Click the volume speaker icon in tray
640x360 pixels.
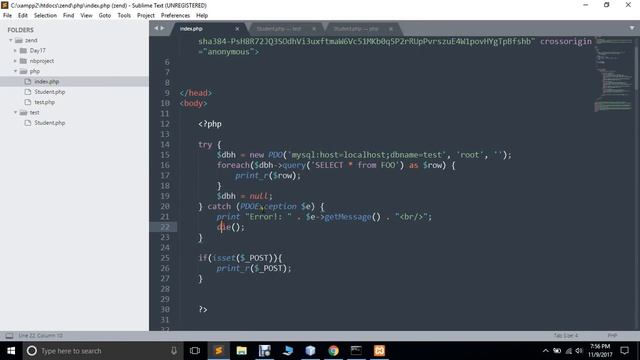click(x=579, y=351)
